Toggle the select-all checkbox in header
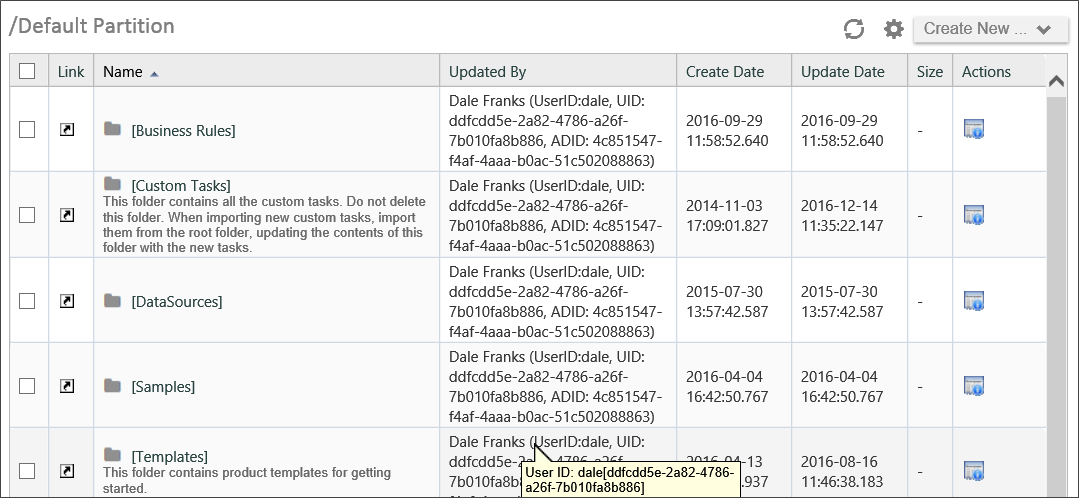Image resolution: width=1079 pixels, height=498 pixels. pos(27,71)
